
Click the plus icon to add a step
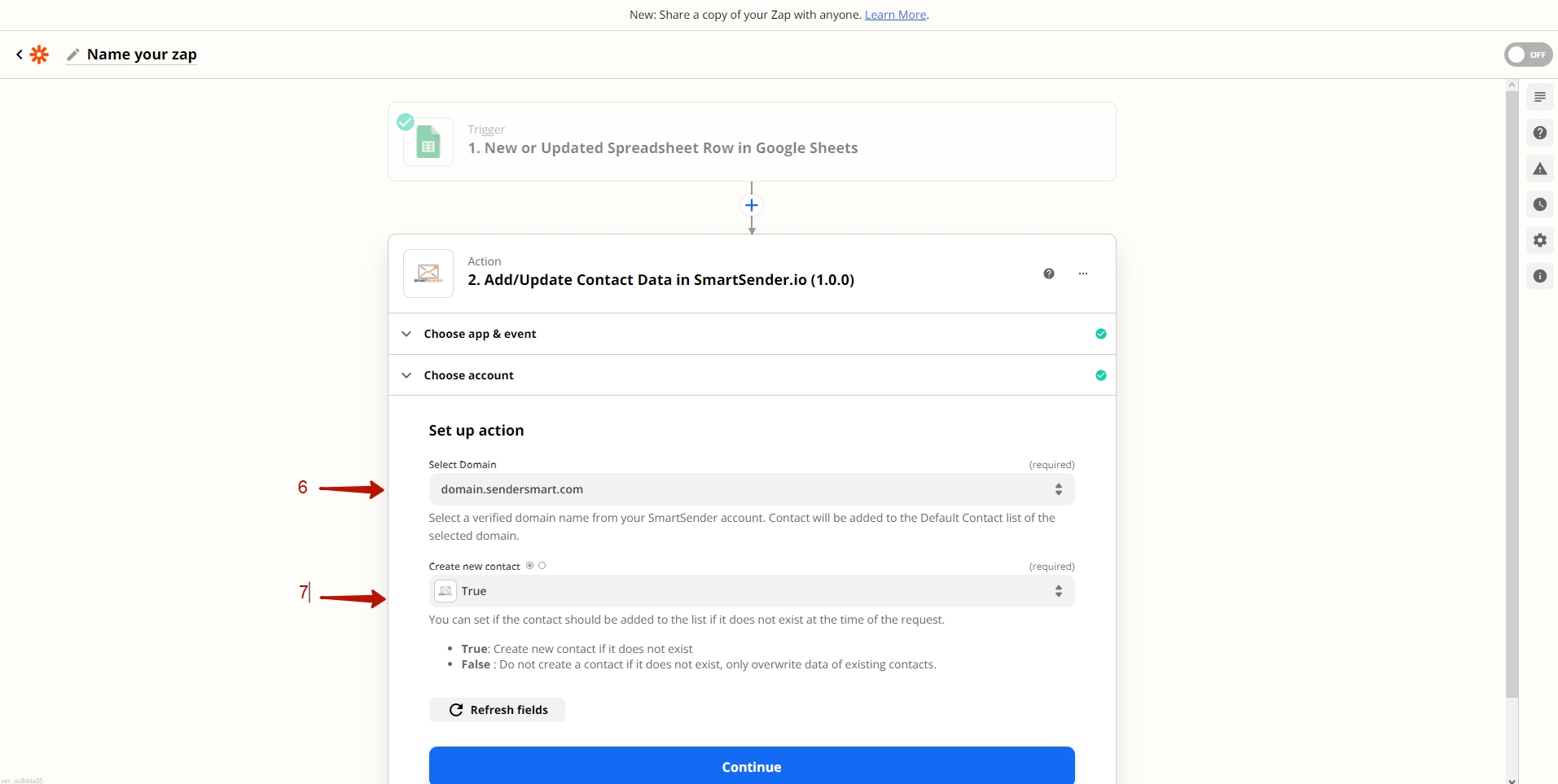click(752, 205)
